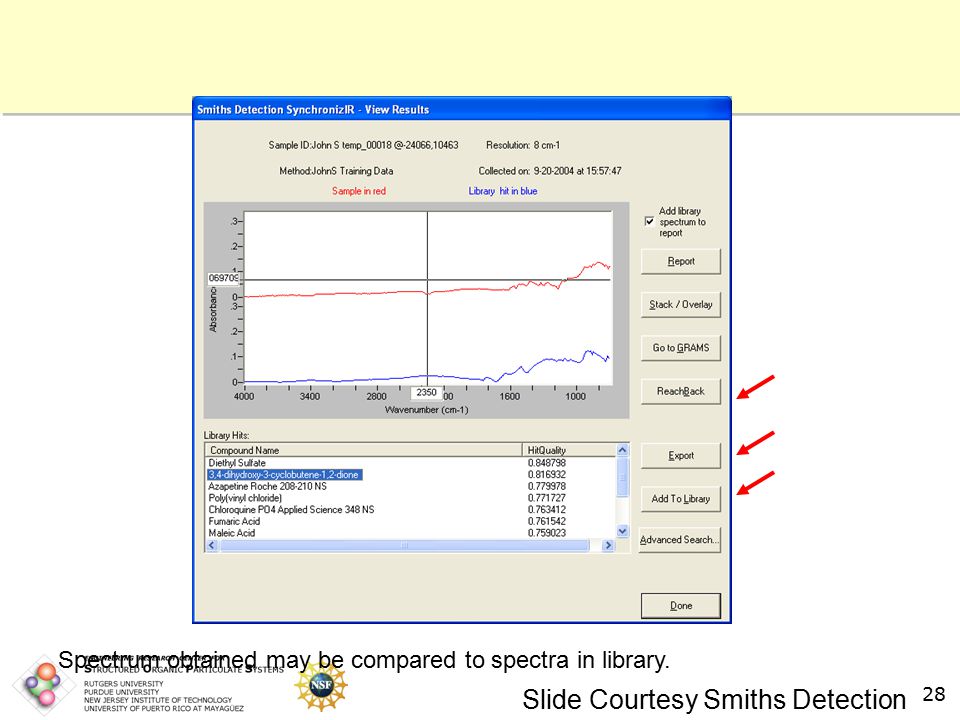Sort by Compound Name column header
The height and width of the screenshot is (720, 960).
click(x=364, y=450)
